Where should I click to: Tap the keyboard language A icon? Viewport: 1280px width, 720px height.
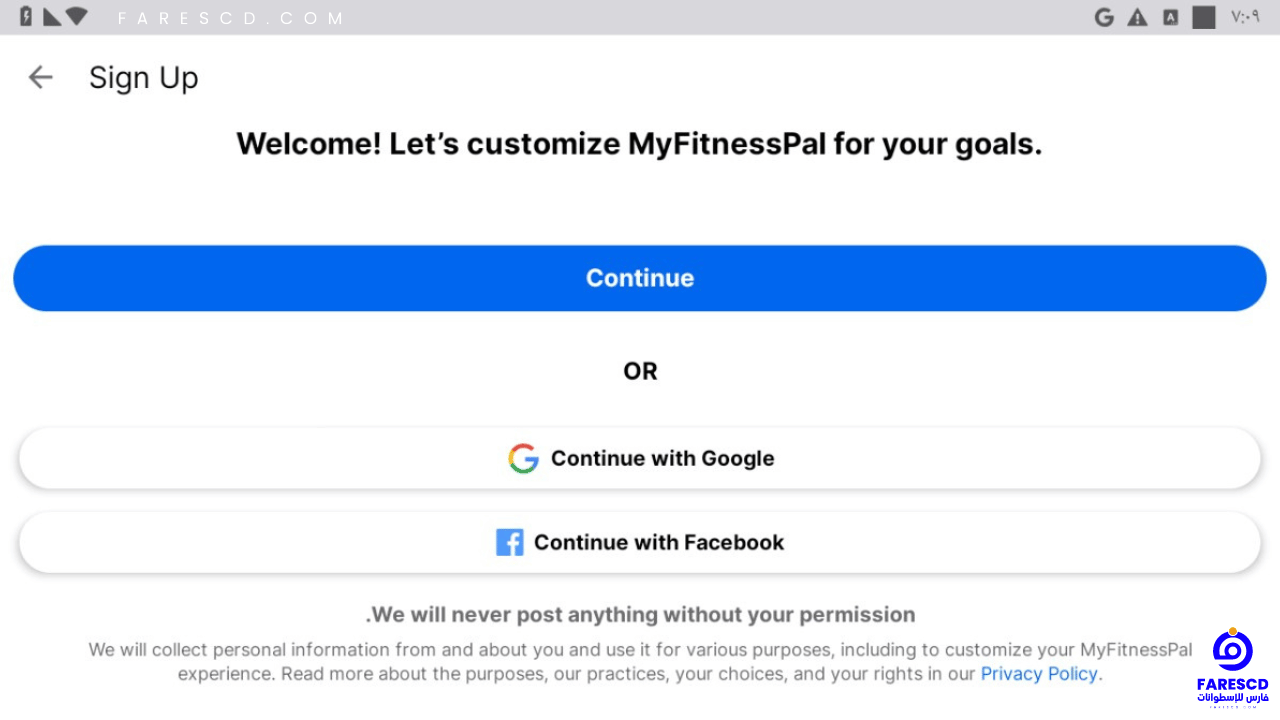(1170, 17)
